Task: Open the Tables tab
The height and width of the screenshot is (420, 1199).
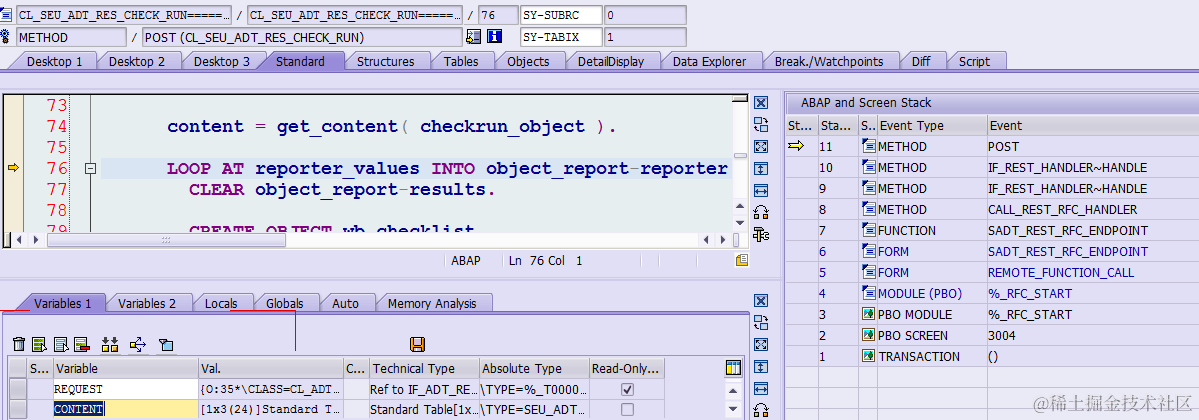Action: [461, 61]
